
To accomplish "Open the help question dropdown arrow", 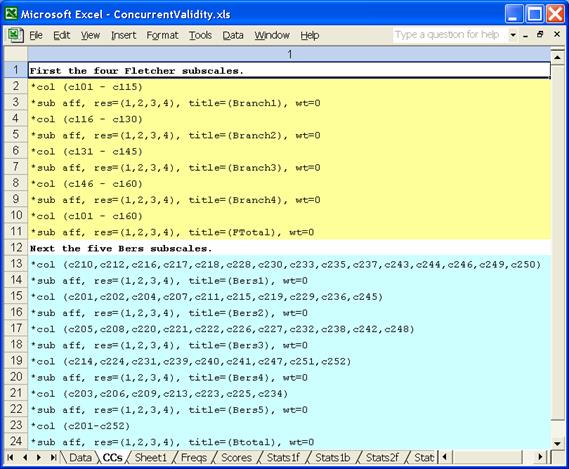I will pyautogui.click(x=513, y=35).
